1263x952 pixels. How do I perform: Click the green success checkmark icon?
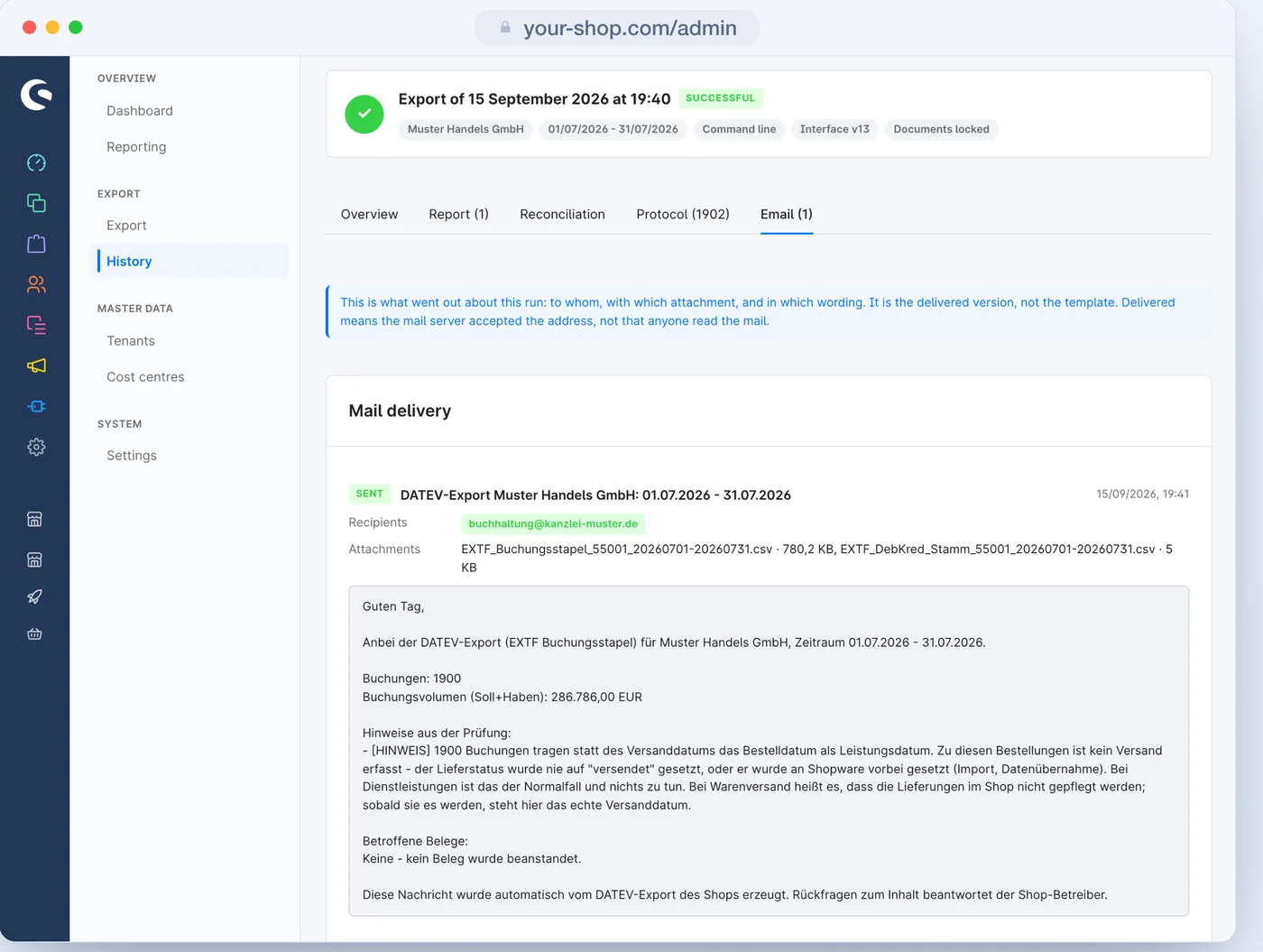pos(364,114)
